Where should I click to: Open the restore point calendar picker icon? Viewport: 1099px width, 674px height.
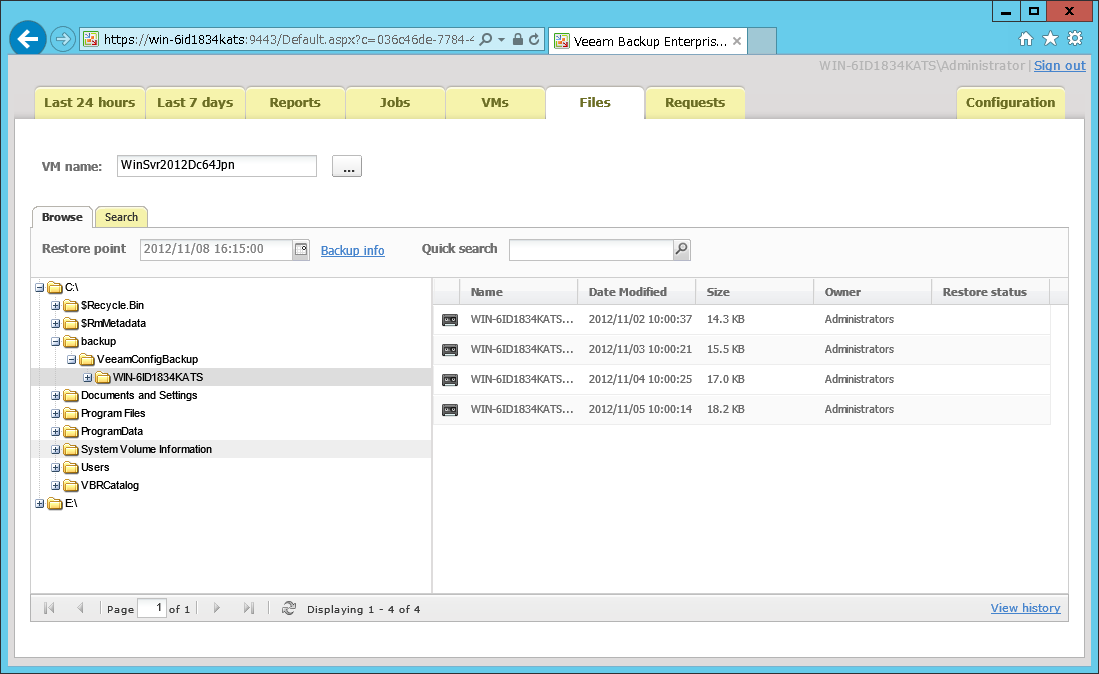pos(301,249)
